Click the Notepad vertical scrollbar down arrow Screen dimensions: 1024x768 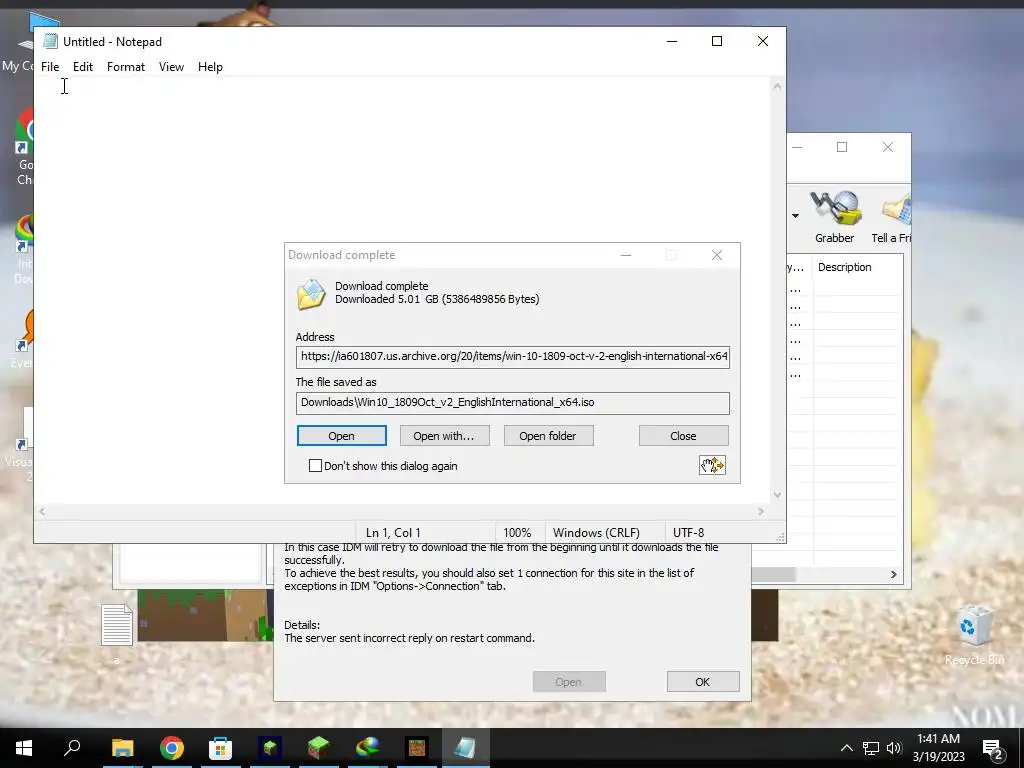click(x=777, y=495)
